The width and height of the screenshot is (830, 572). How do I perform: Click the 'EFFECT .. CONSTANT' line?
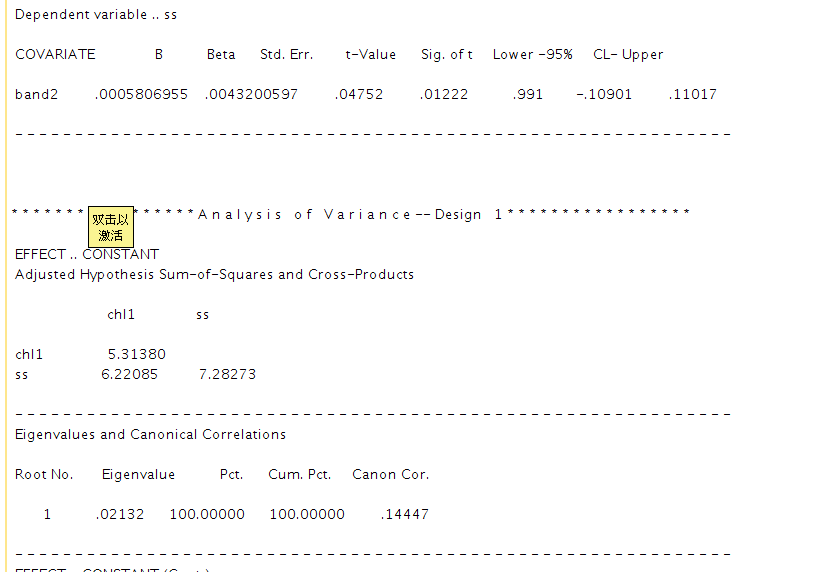click(x=87, y=254)
